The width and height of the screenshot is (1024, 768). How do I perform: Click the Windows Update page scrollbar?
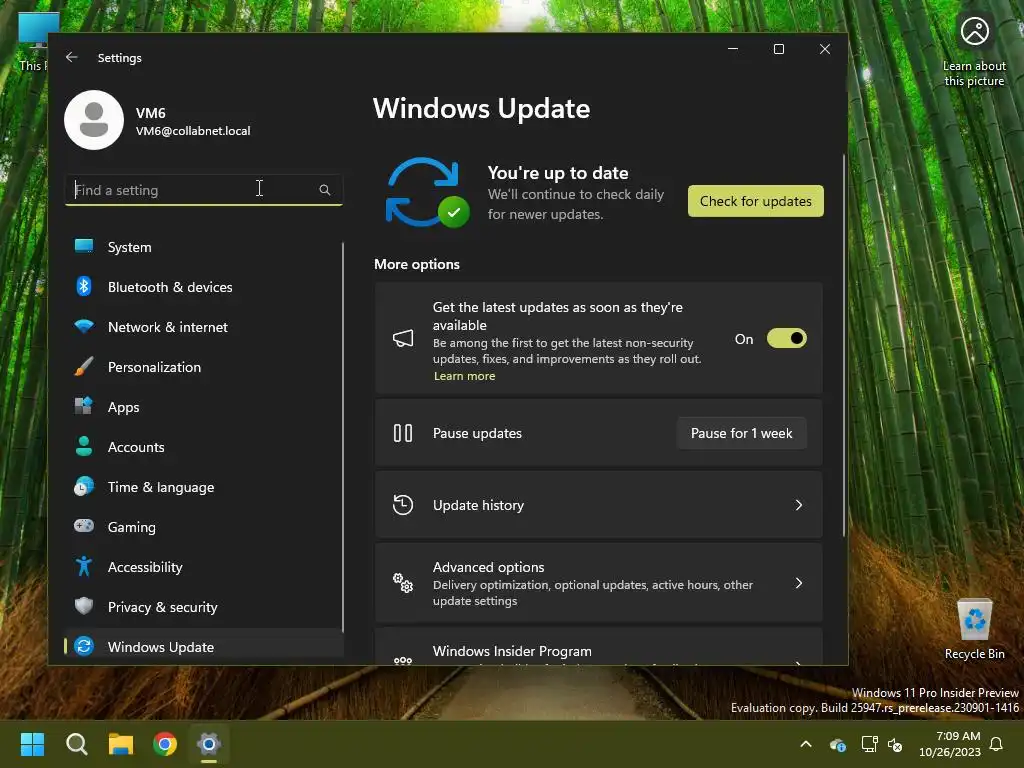point(844,346)
